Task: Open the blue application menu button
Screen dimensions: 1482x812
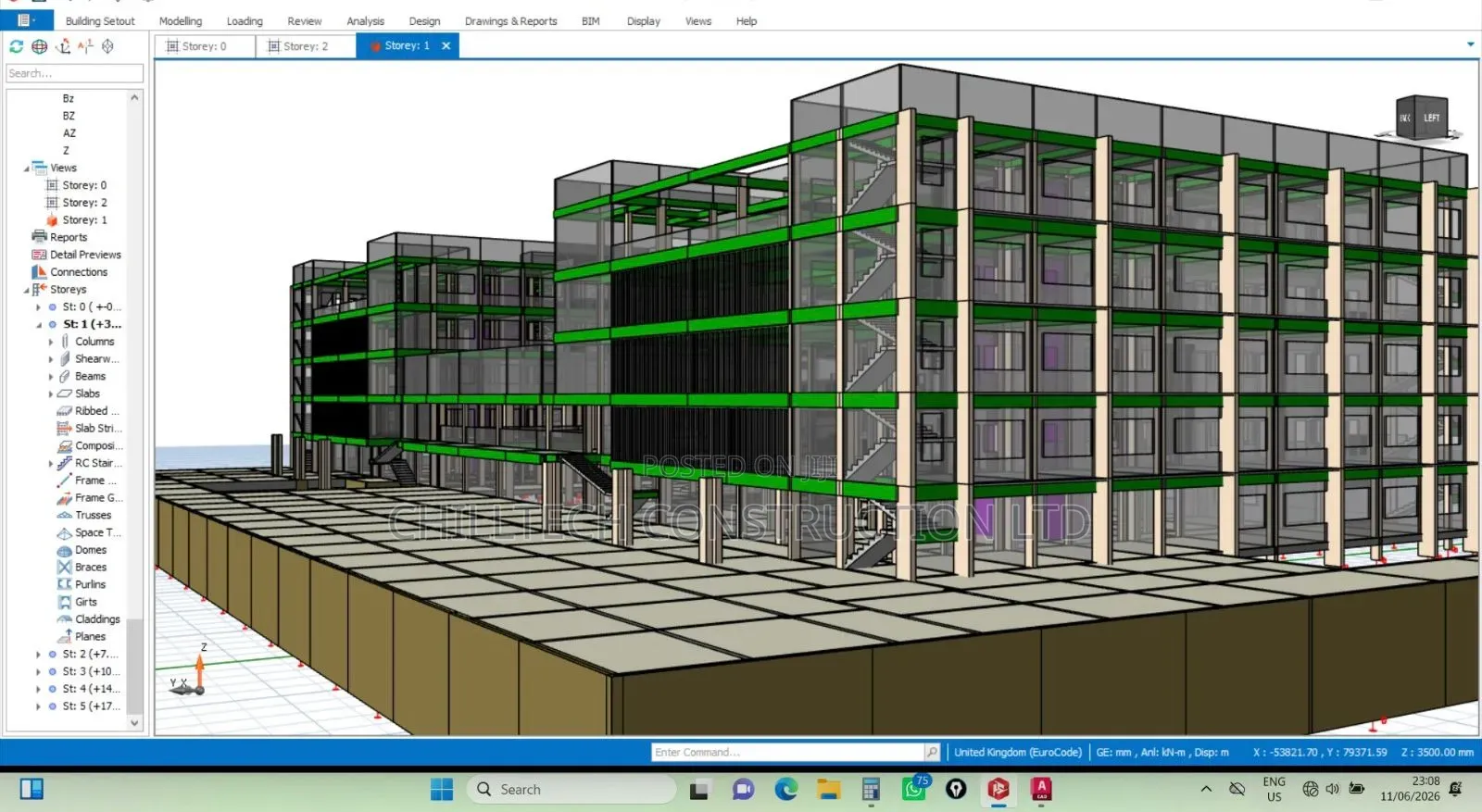Action: pos(27,19)
